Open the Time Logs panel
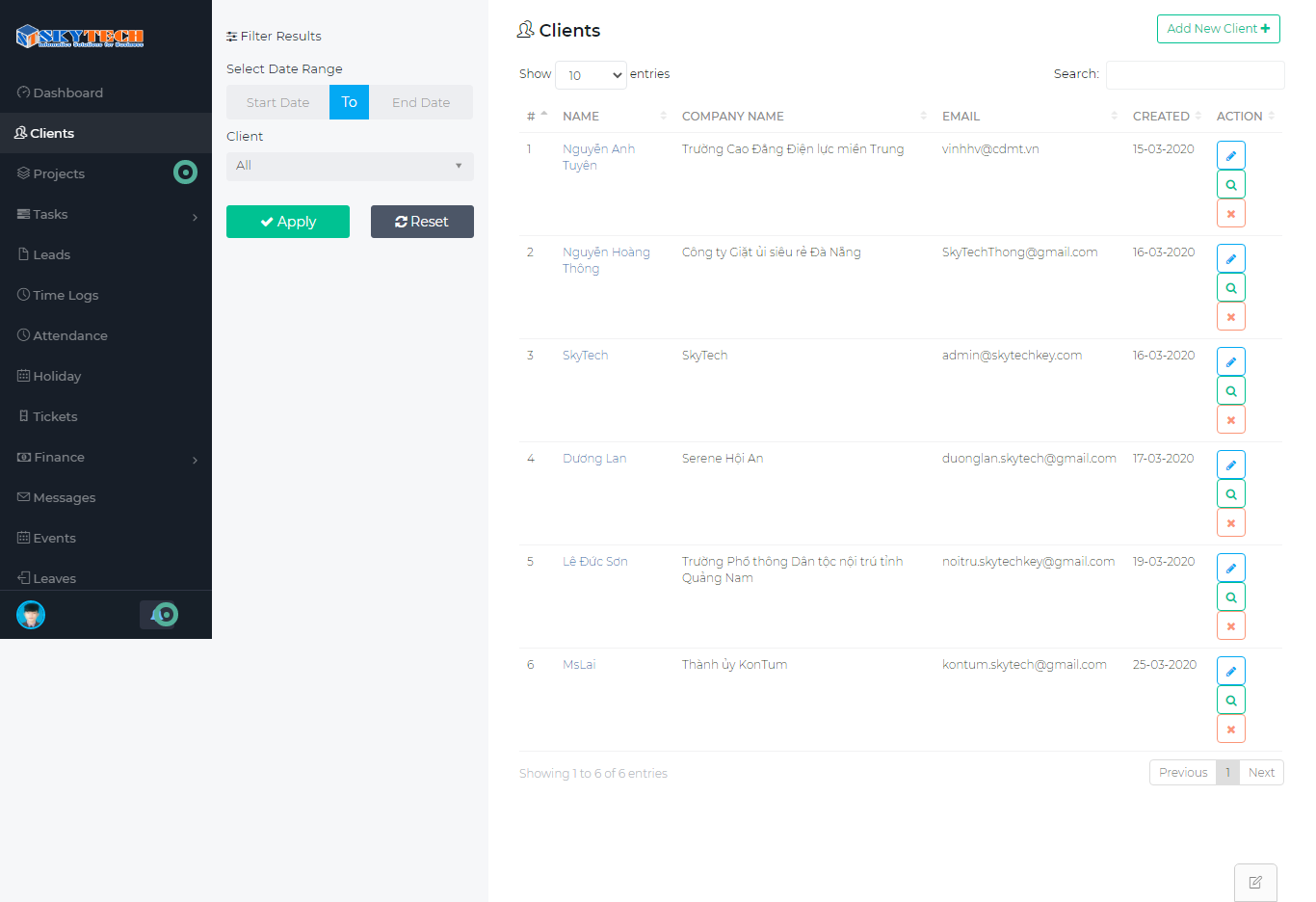The image size is (1316, 902). pos(66,295)
